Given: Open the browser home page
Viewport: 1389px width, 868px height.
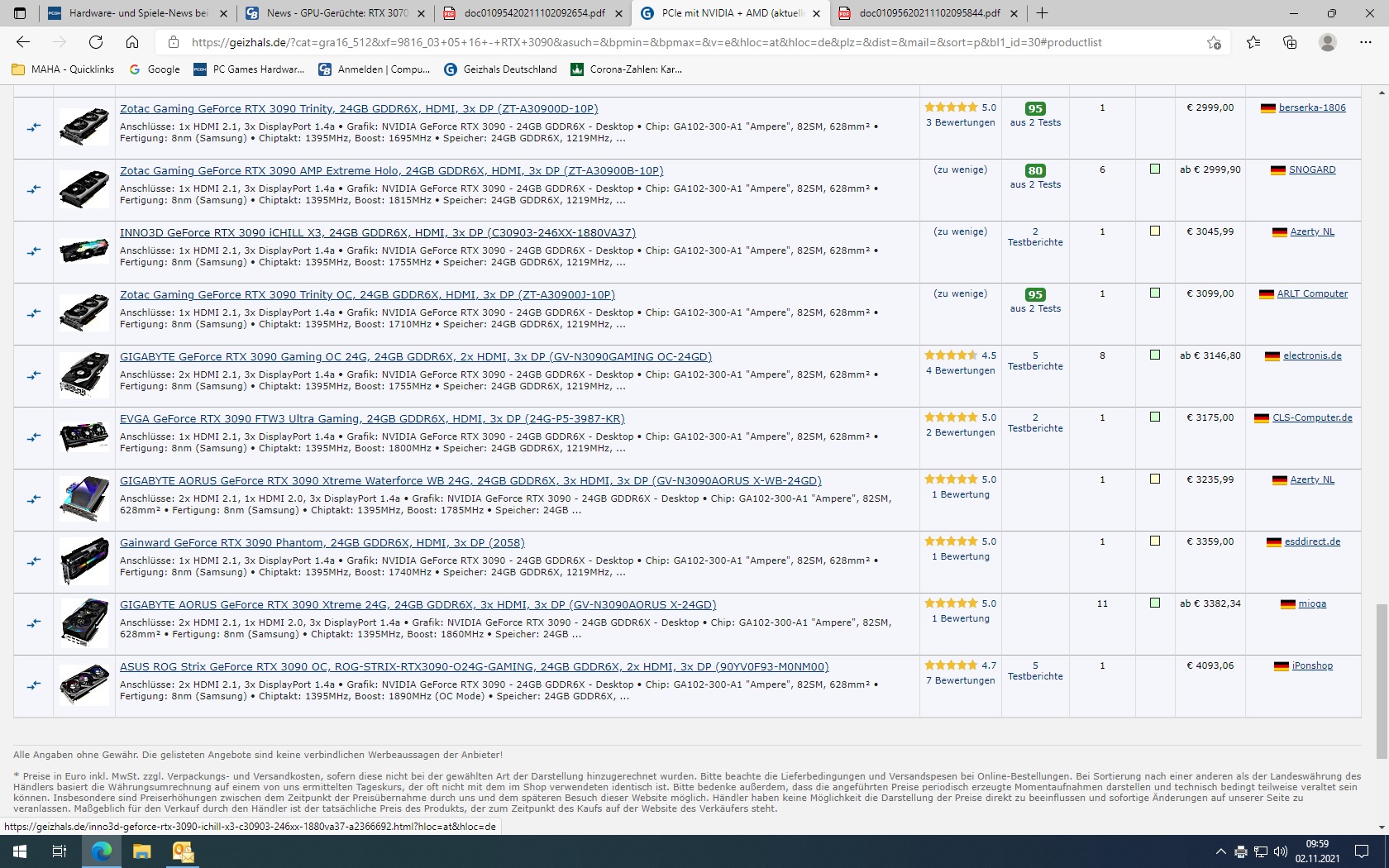Looking at the screenshot, I should [132, 42].
